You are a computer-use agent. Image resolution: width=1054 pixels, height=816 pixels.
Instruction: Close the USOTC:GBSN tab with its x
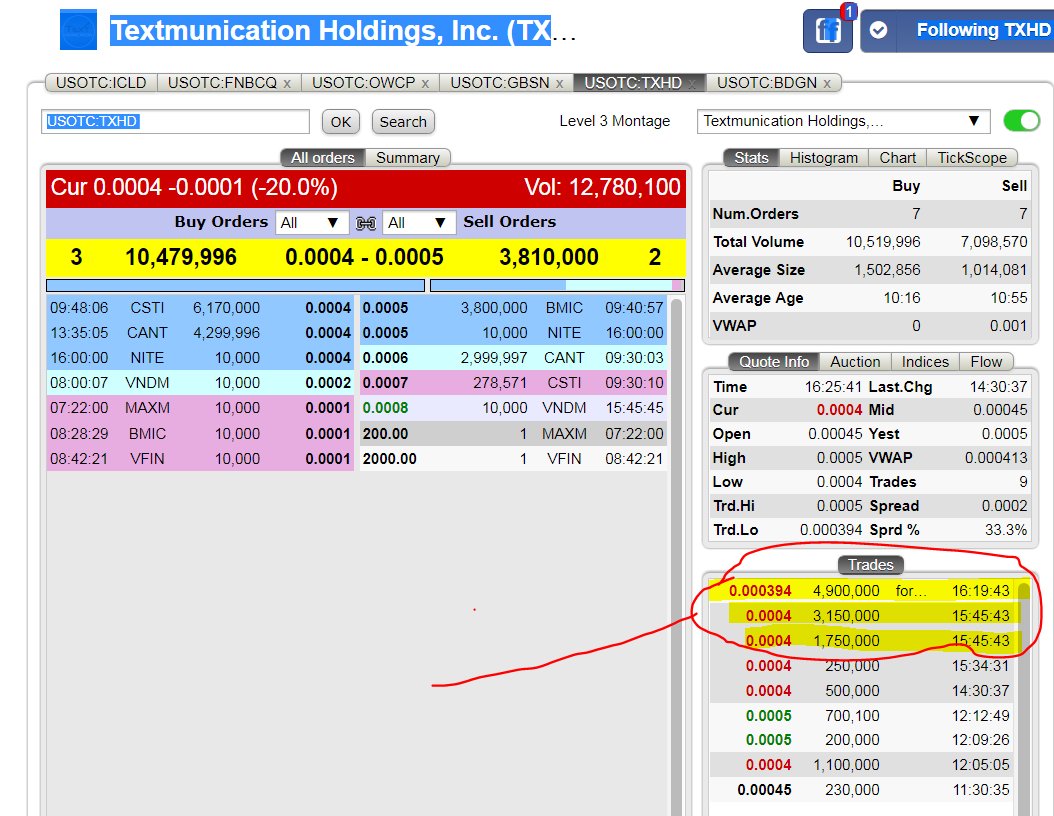coord(559,83)
